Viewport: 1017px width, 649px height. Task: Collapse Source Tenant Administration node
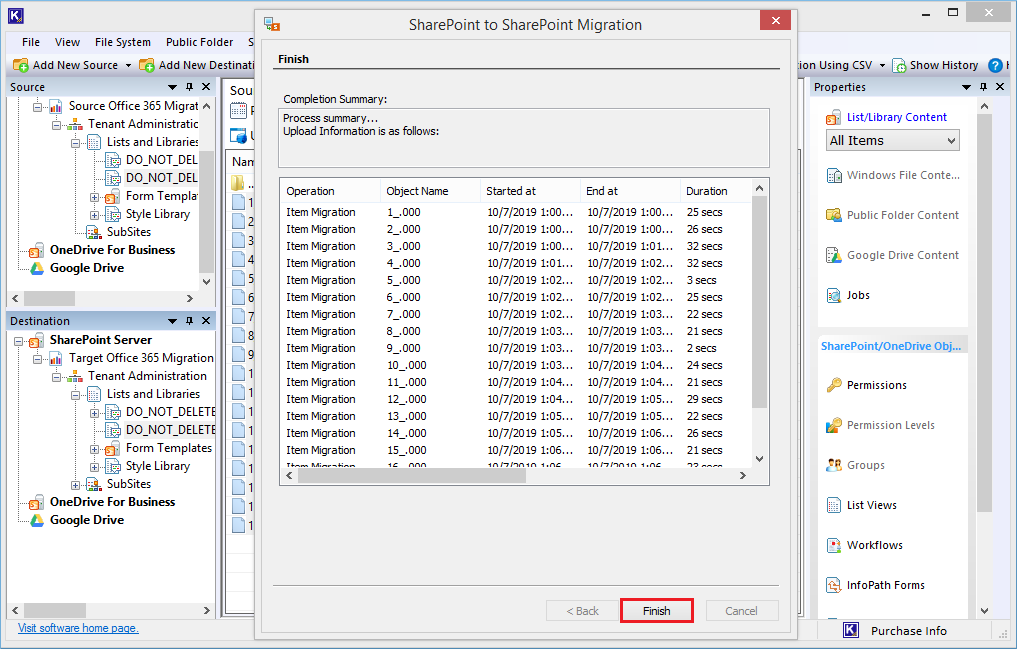pos(56,124)
